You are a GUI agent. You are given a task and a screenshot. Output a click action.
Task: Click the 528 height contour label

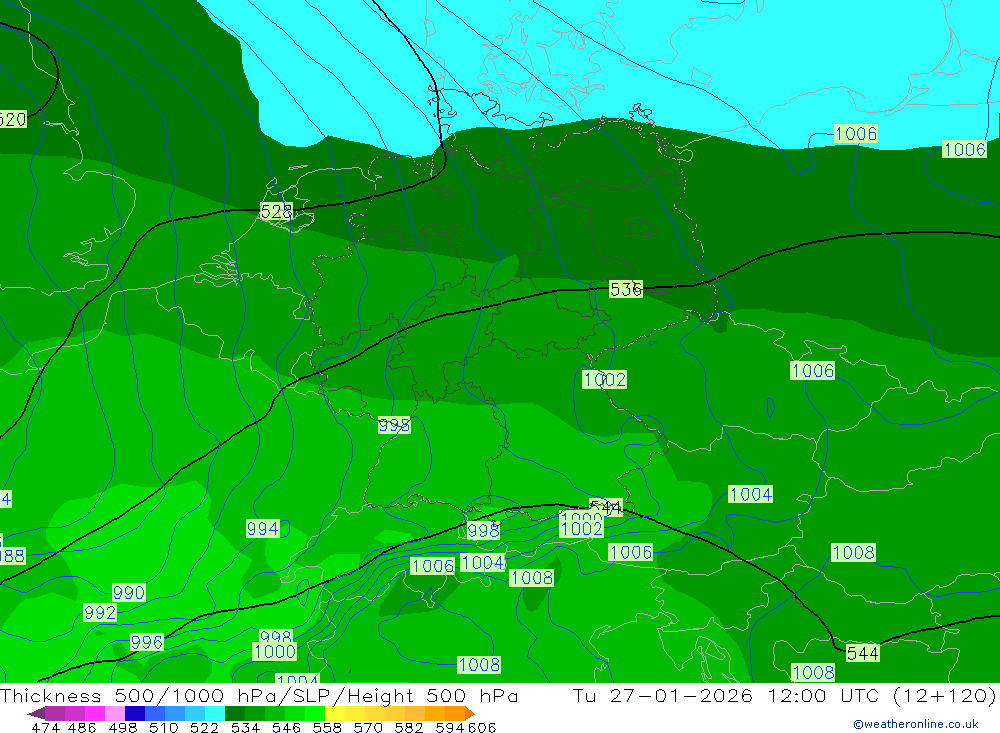click(276, 211)
